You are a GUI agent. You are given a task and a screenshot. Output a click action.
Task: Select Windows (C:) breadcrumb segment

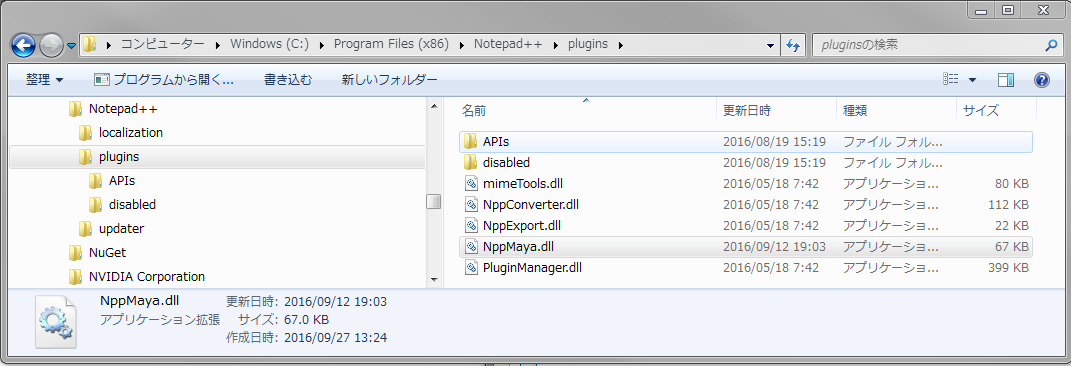tap(269, 44)
